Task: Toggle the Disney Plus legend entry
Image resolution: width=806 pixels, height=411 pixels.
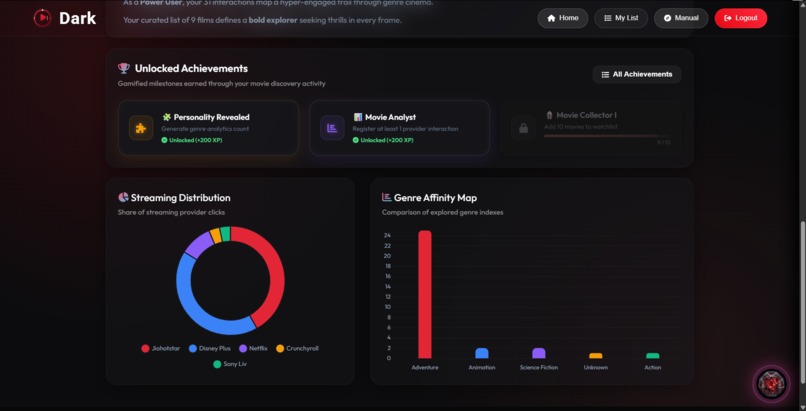Action: 210,348
